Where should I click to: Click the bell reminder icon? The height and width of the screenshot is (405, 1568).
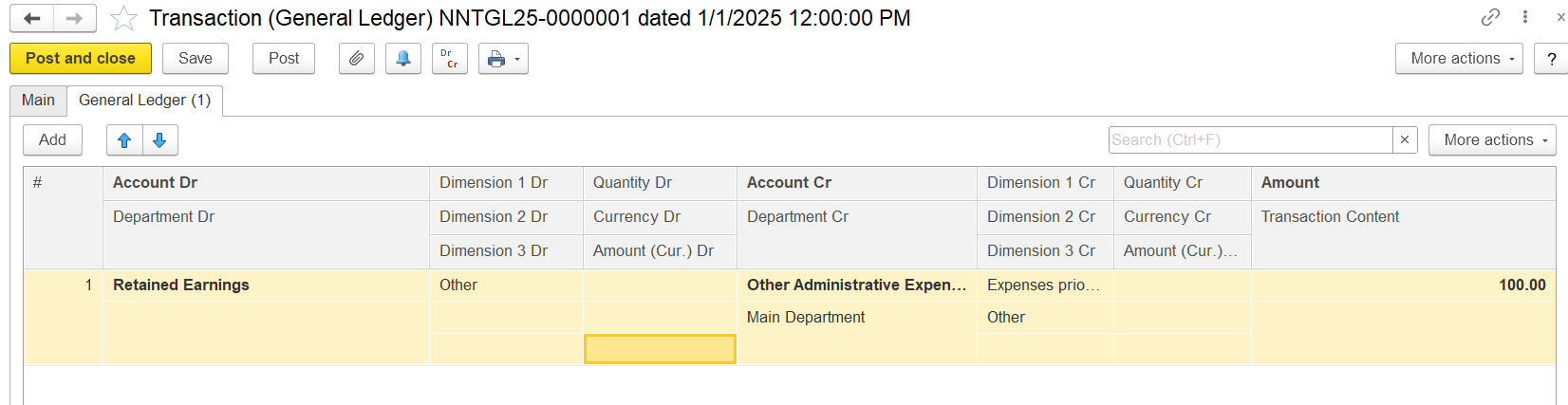pyautogui.click(x=403, y=59)
